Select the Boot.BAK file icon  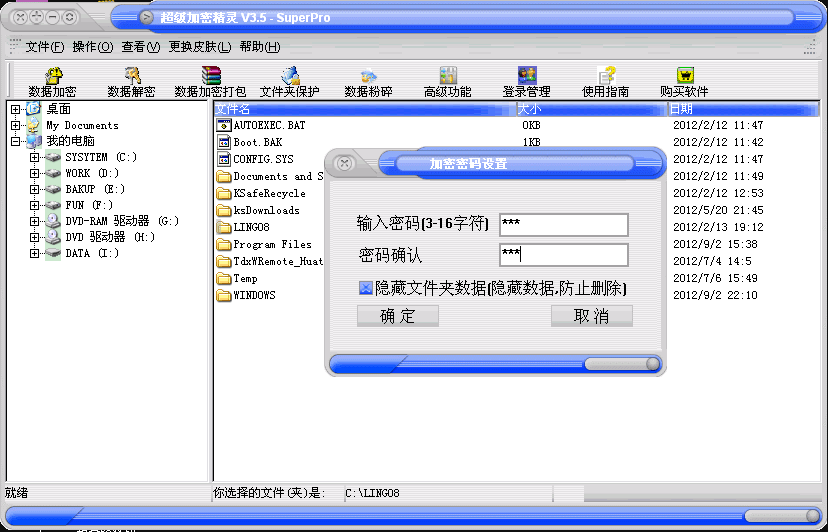click(224, 142)
